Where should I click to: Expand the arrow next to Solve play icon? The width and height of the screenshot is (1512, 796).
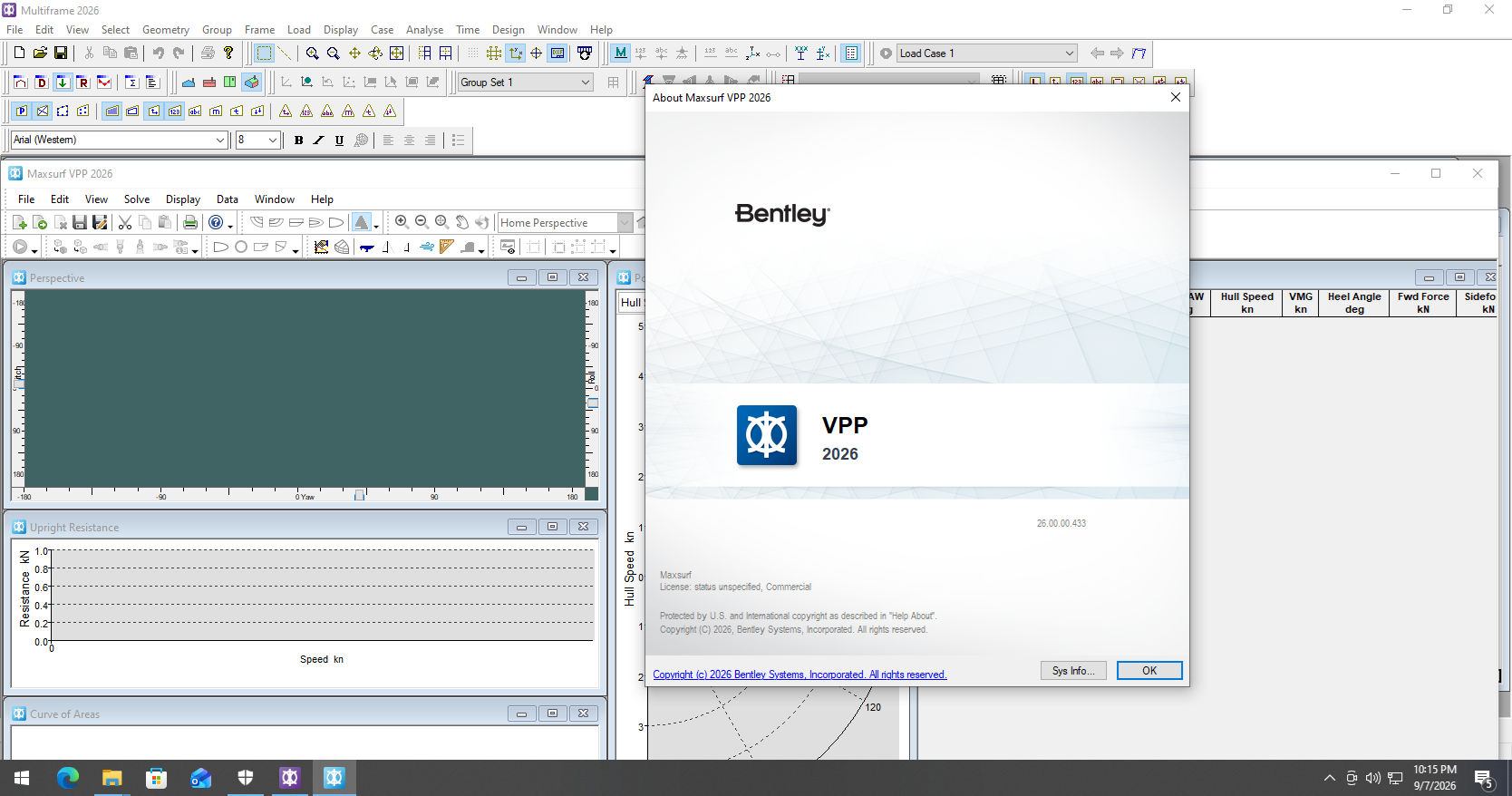[34, 249]
